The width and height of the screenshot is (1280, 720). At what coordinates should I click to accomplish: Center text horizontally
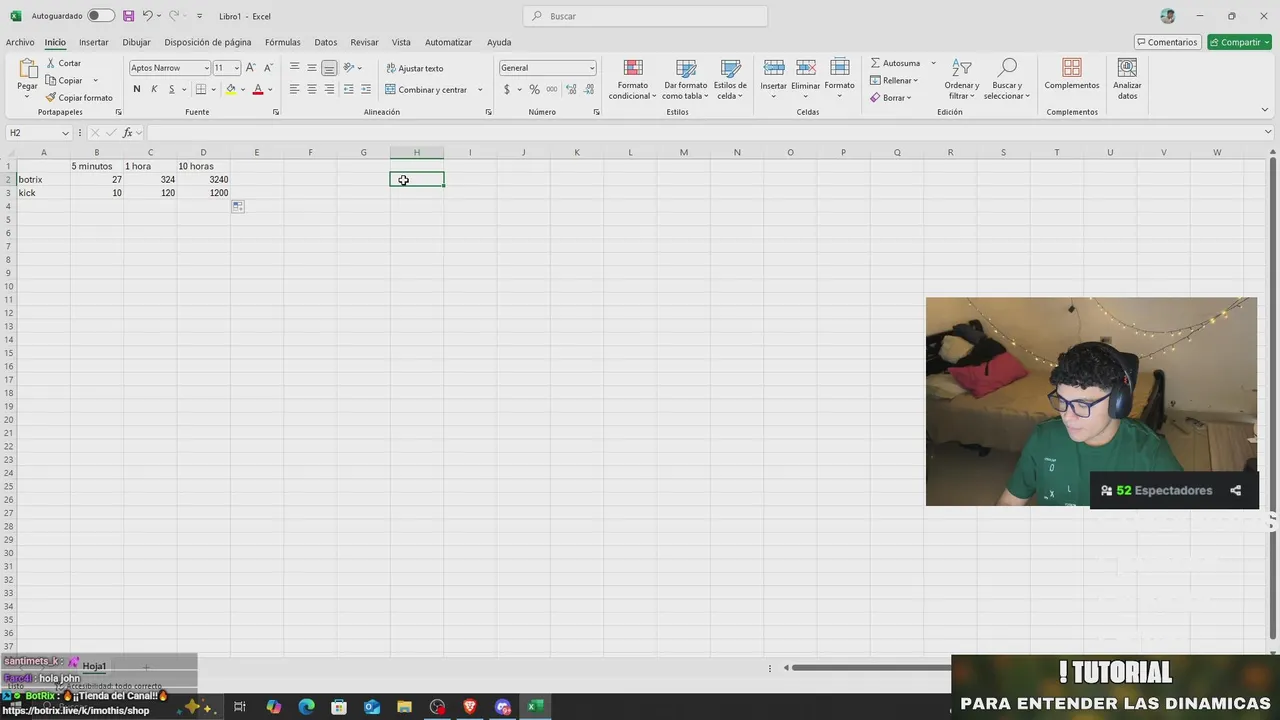click(x=312, y=89)
